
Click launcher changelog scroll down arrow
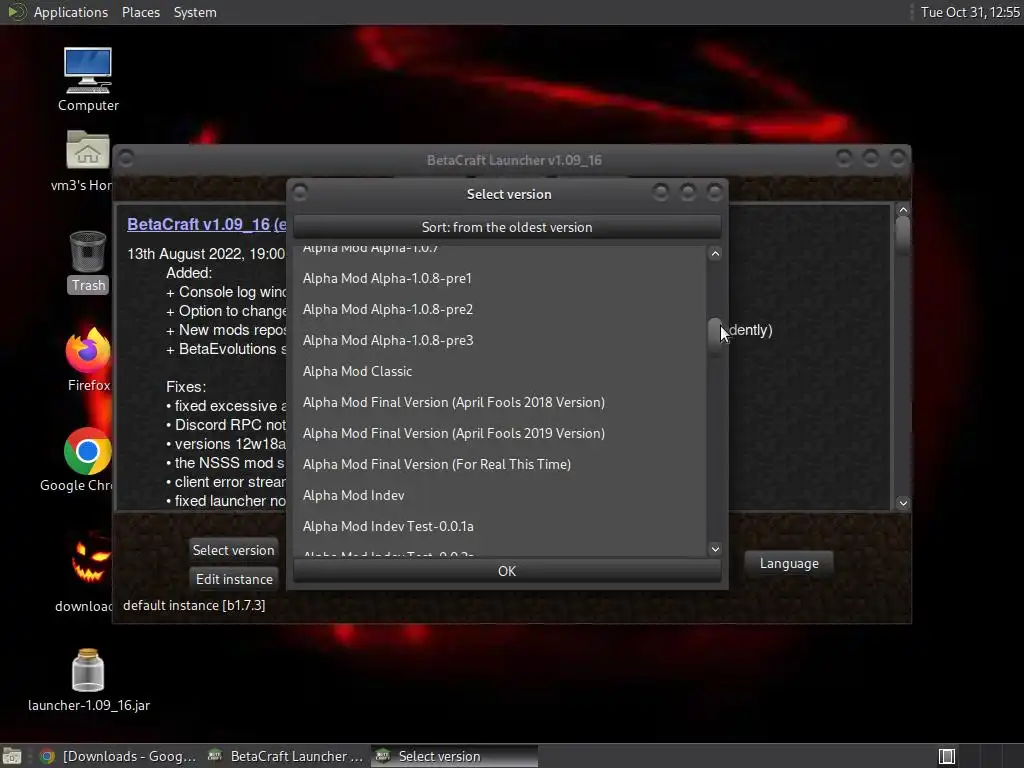tap(903, 503)
